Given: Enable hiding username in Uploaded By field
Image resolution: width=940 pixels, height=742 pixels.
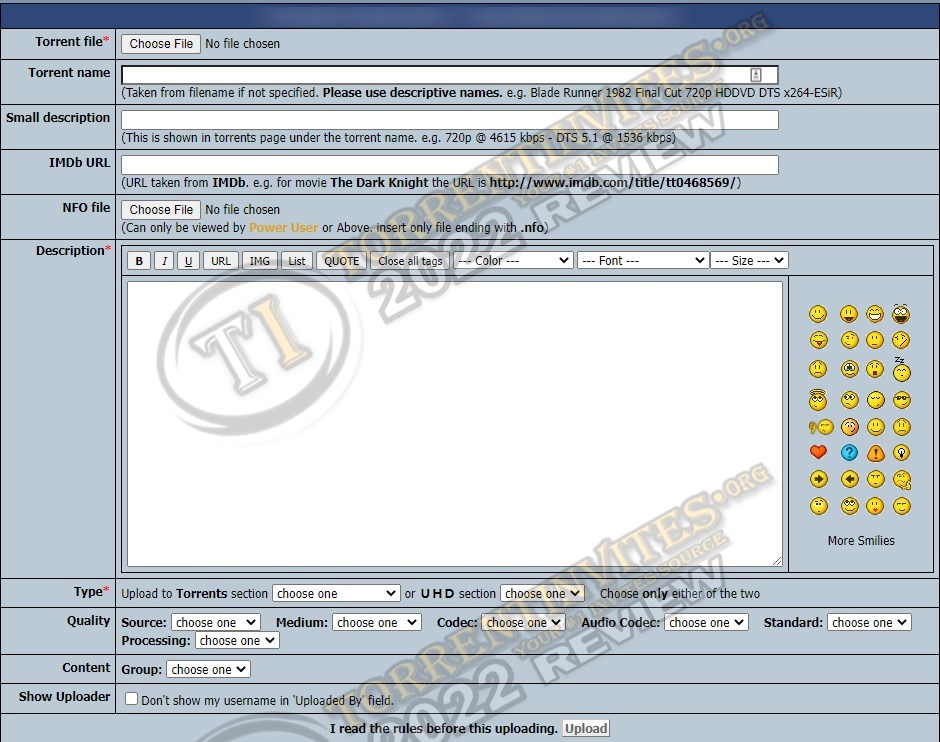Looking at the screenshot, I should point(131,699).
